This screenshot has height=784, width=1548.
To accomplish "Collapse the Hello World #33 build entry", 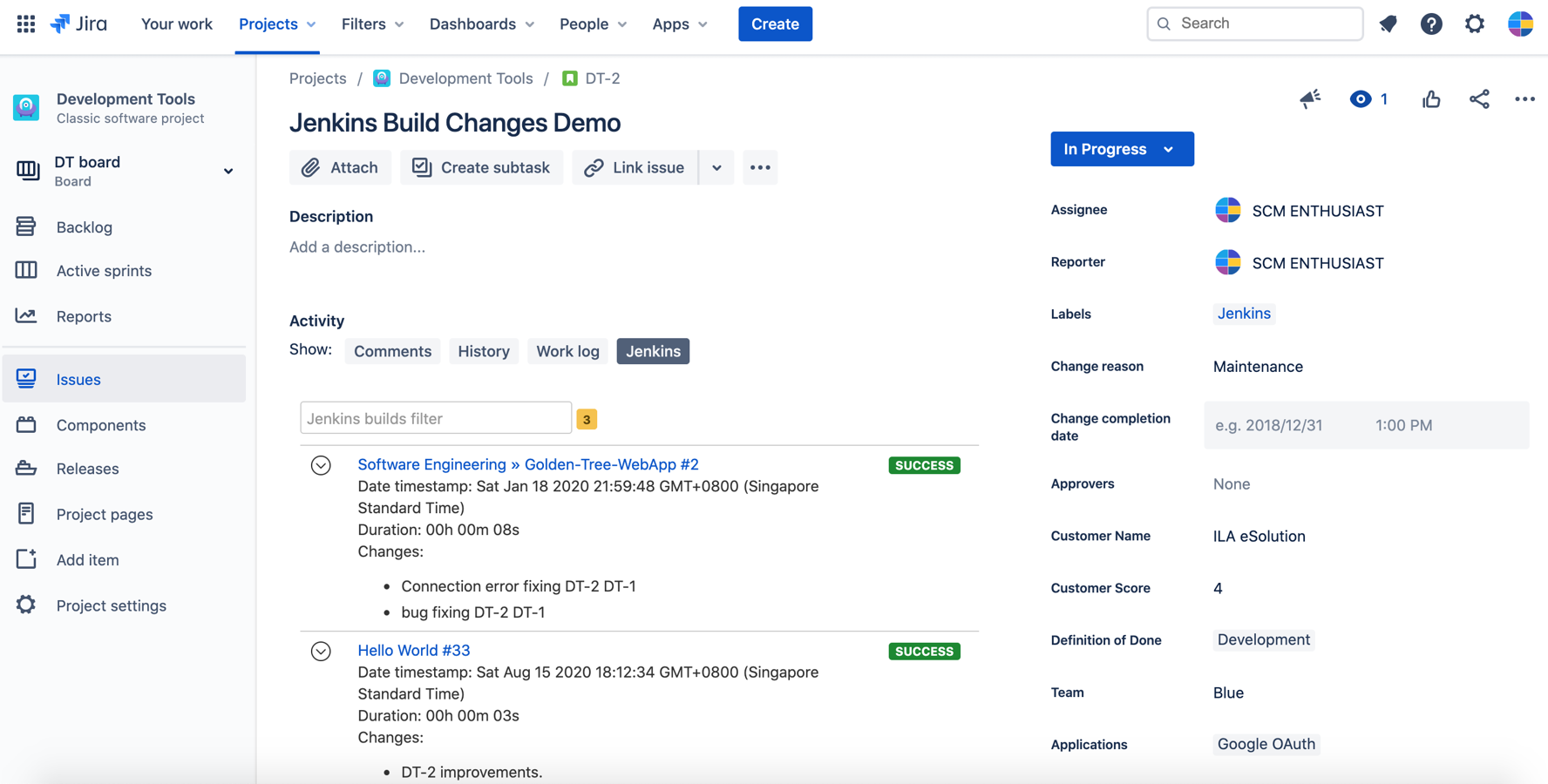I will [x=321, y=651].
